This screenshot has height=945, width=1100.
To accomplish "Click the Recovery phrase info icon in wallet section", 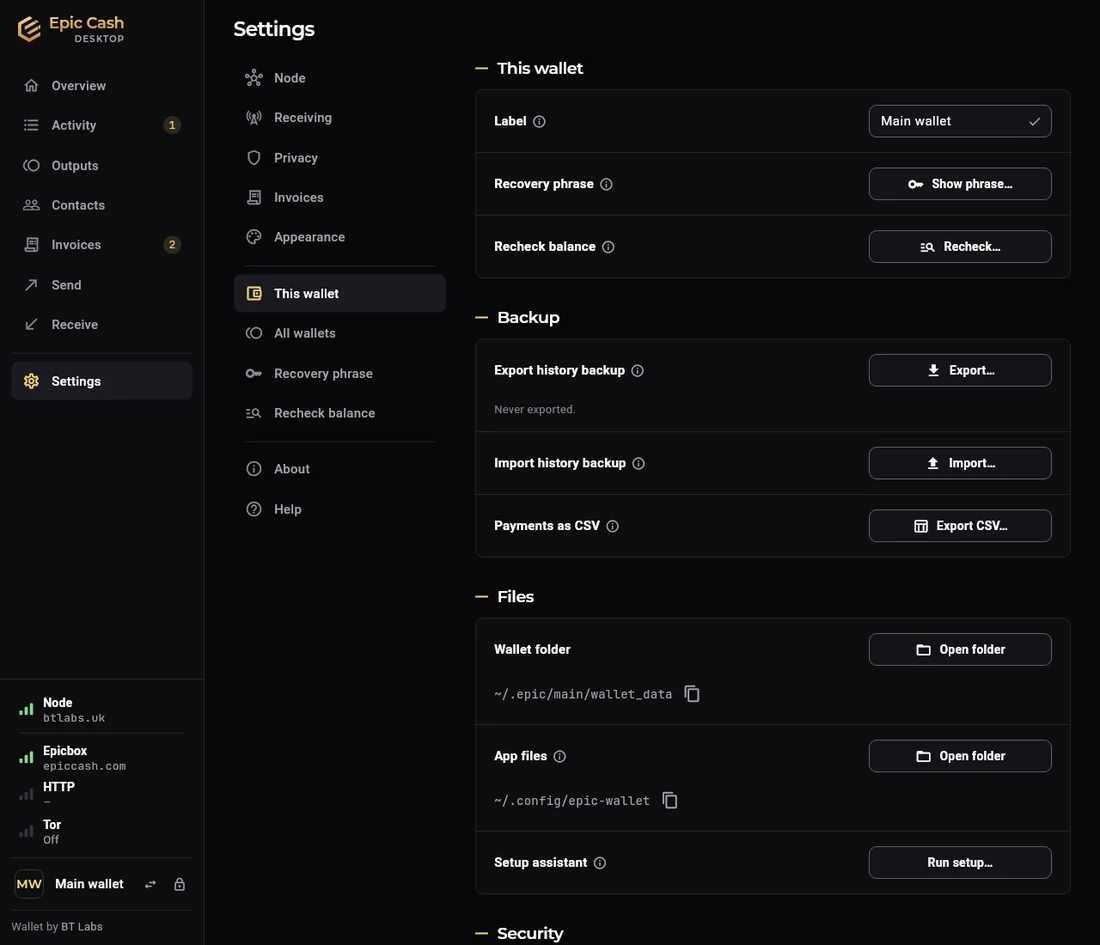I will pos(606,184).
